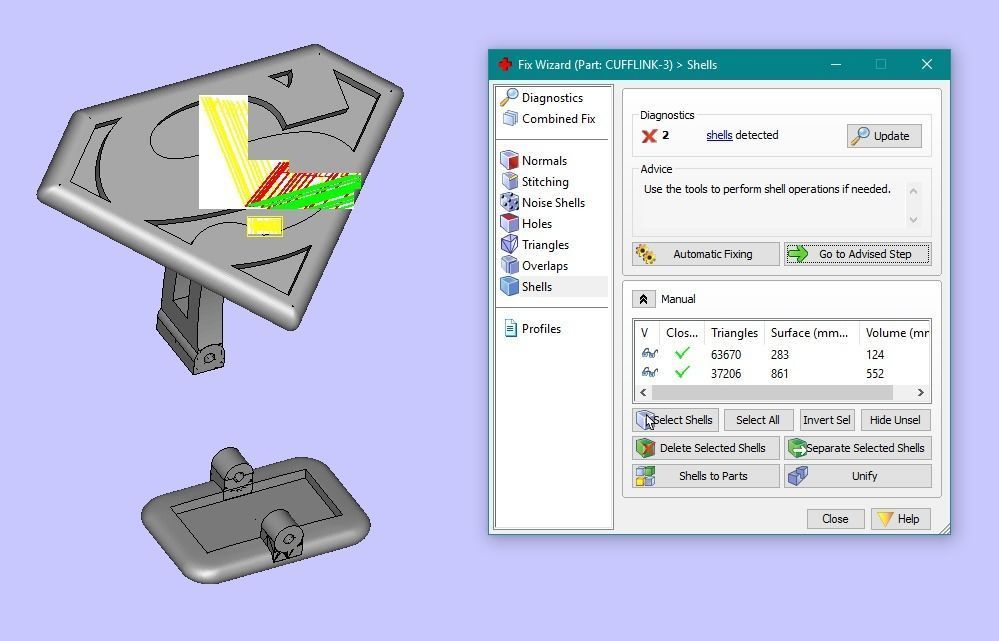999x641 pixels.
Task: Click the Select Shells button
Action: pyautogui.click(x=675, y=420)
